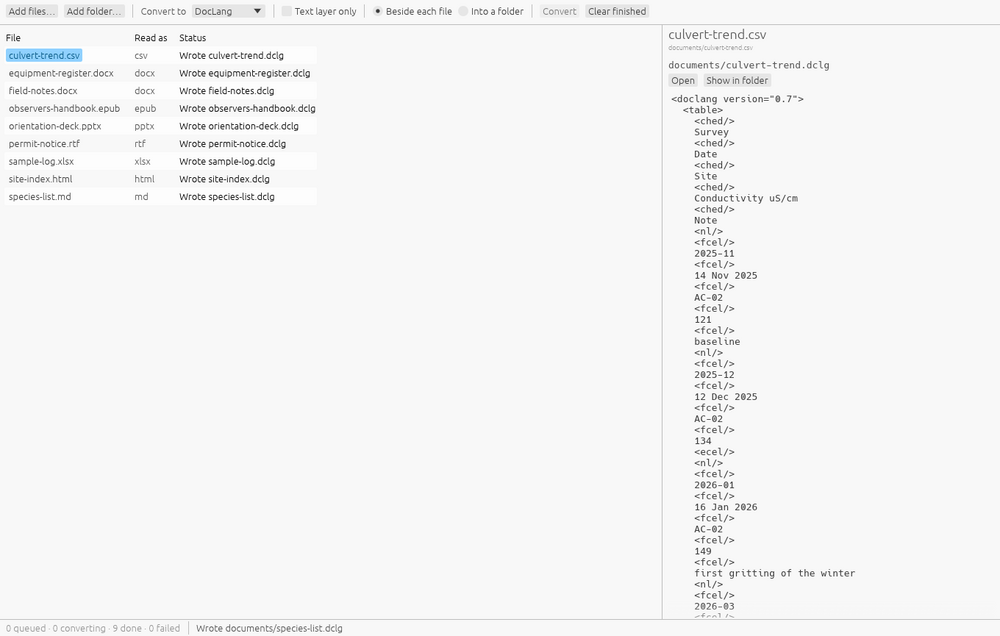Select sample-log.xlsx in the file list
1000x636 pixels.
coord(41,161)
